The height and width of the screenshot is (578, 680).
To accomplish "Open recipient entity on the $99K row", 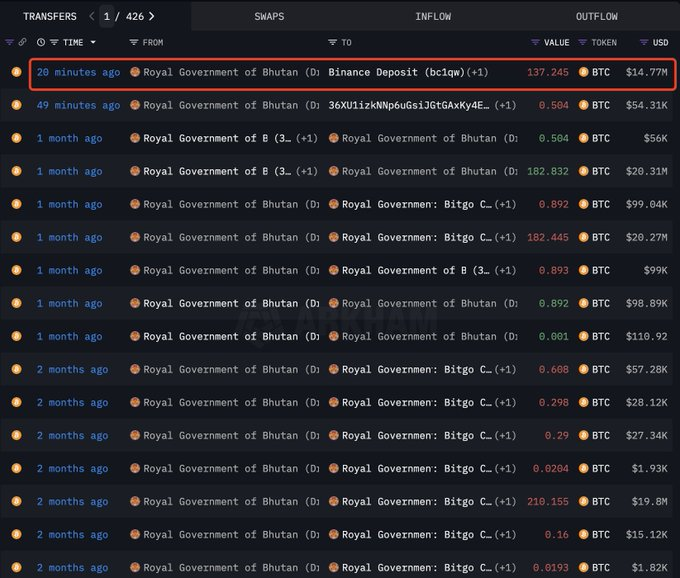I will pos(409,270).
